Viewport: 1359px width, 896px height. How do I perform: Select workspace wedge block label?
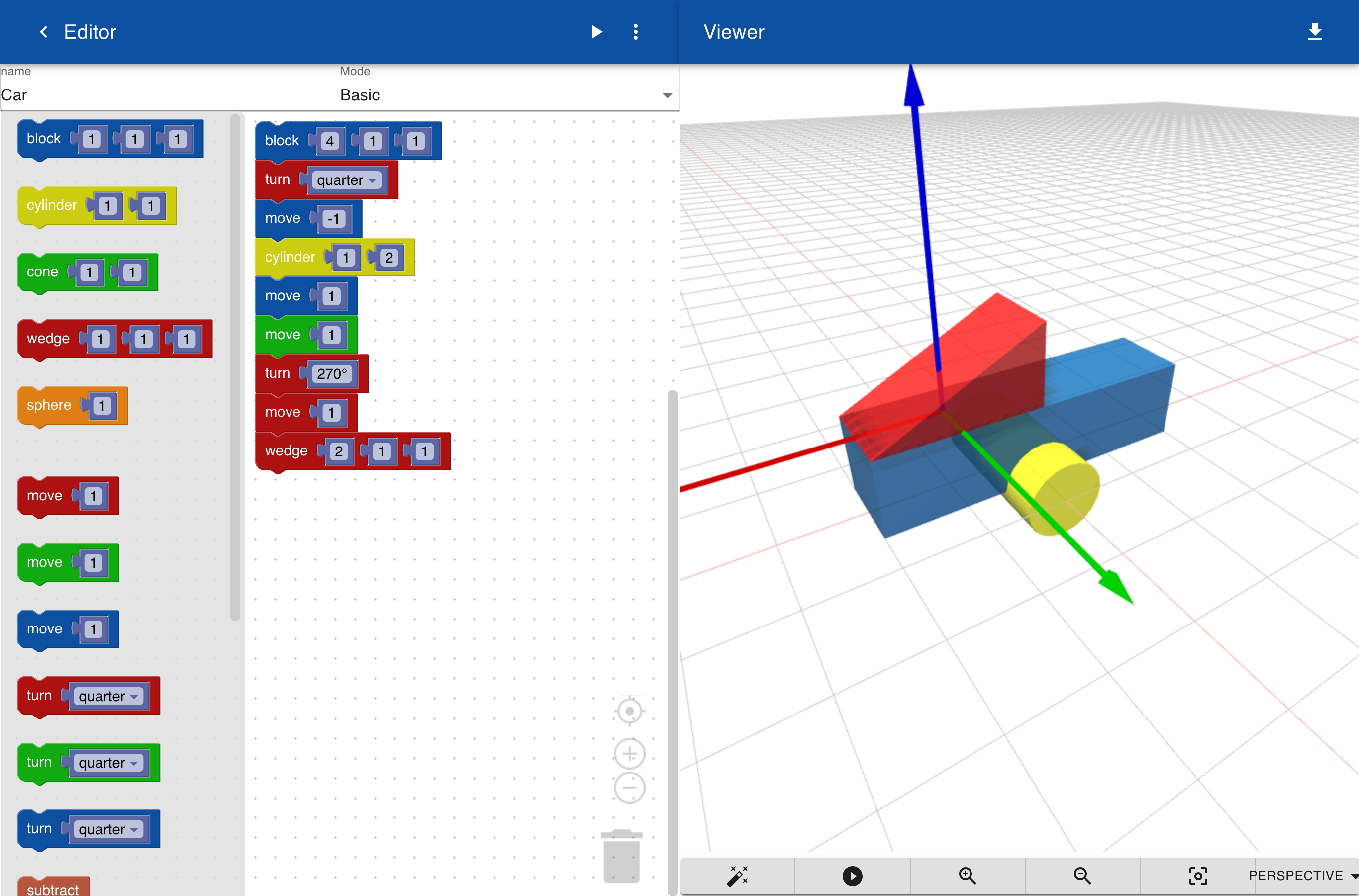point(287,451)
